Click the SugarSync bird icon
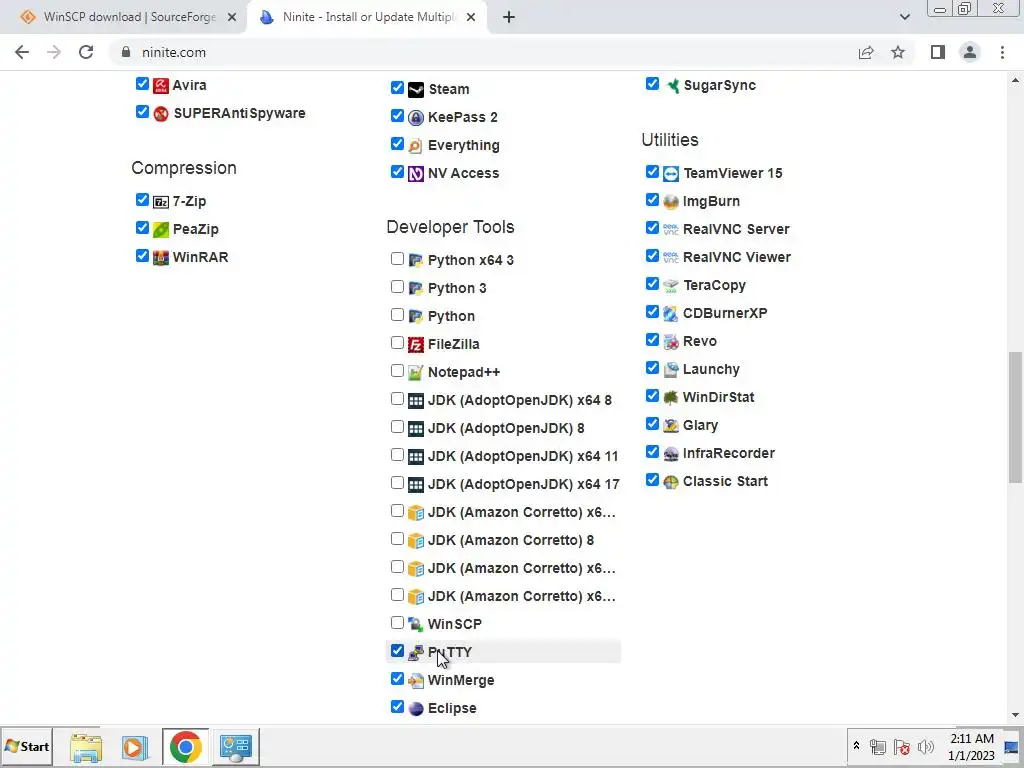 (671, 86)
